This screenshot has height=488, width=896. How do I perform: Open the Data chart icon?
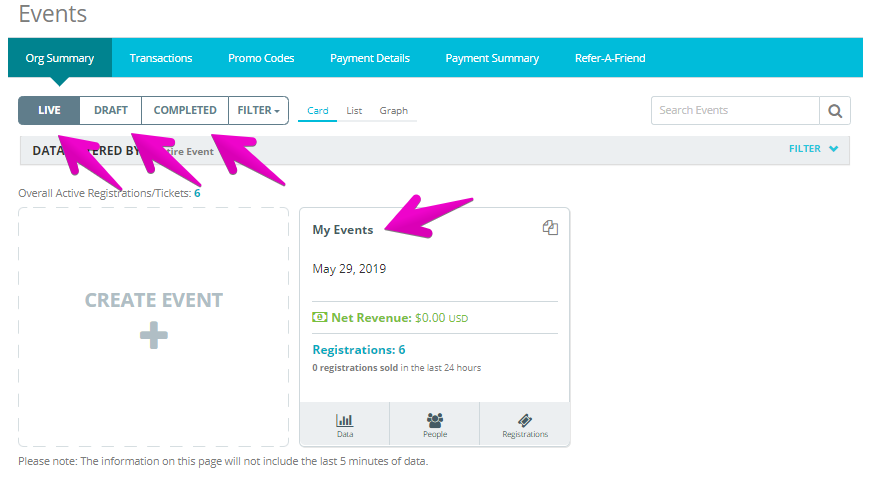coord(345,421)
